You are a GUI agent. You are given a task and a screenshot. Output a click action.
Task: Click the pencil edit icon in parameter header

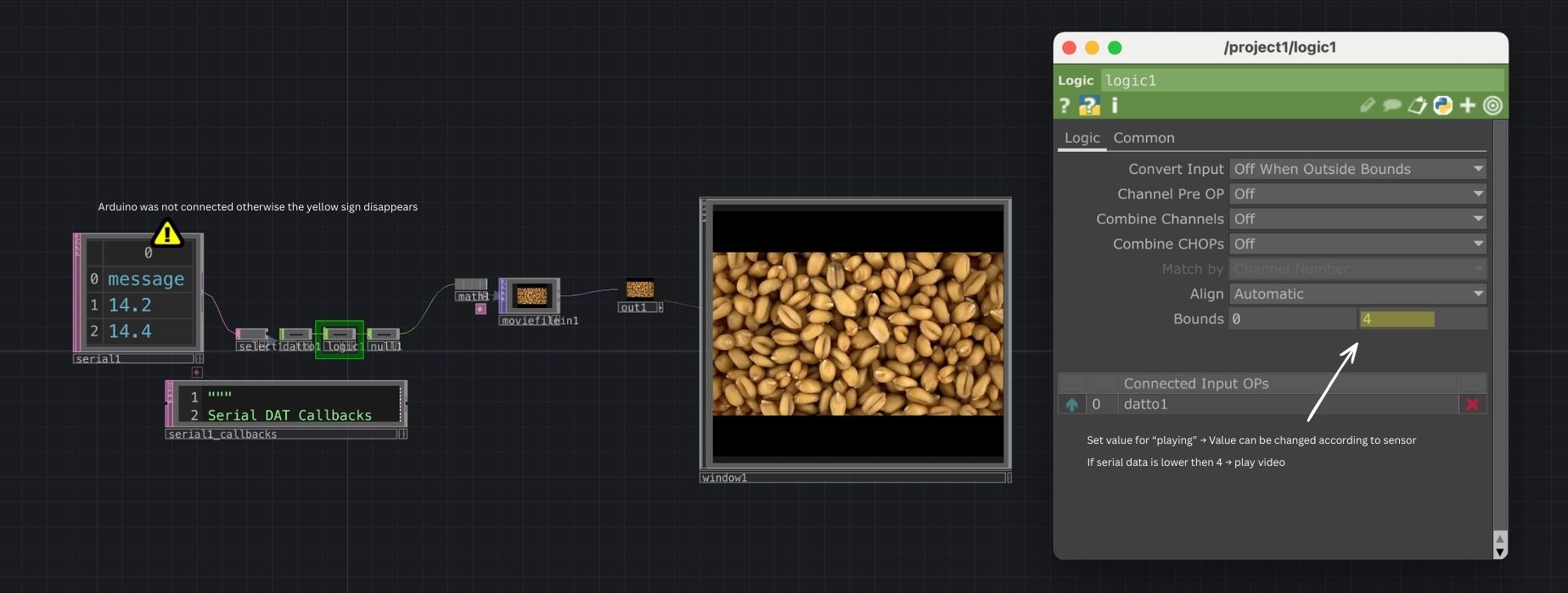point(1367,105)
